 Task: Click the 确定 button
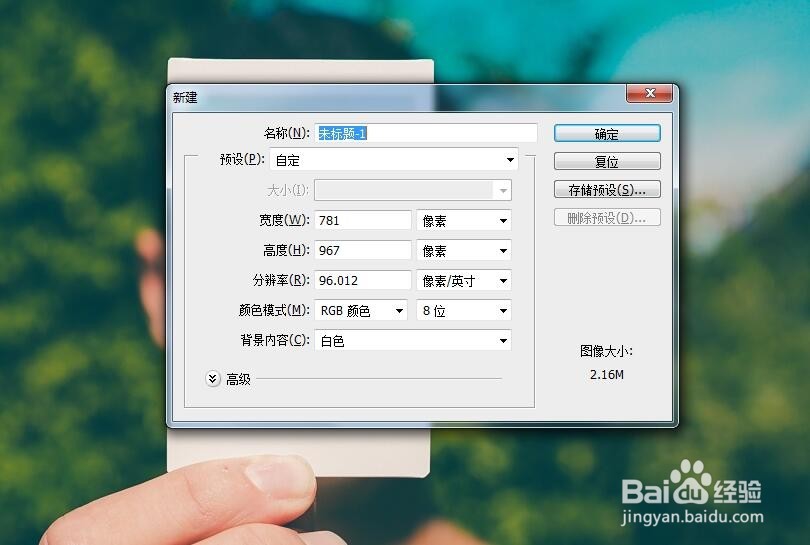coord(607,134)
